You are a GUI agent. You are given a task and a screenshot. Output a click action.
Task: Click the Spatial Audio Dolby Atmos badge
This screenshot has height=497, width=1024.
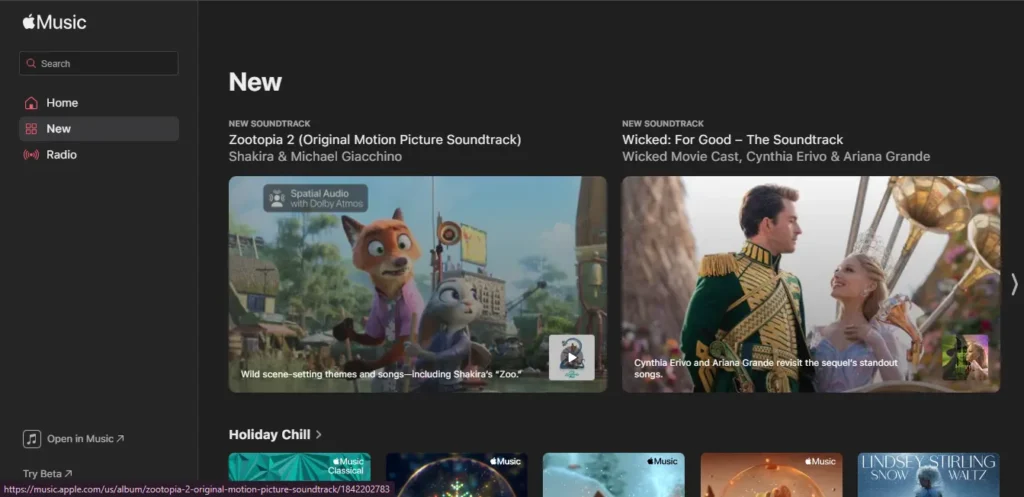[315, 198]
